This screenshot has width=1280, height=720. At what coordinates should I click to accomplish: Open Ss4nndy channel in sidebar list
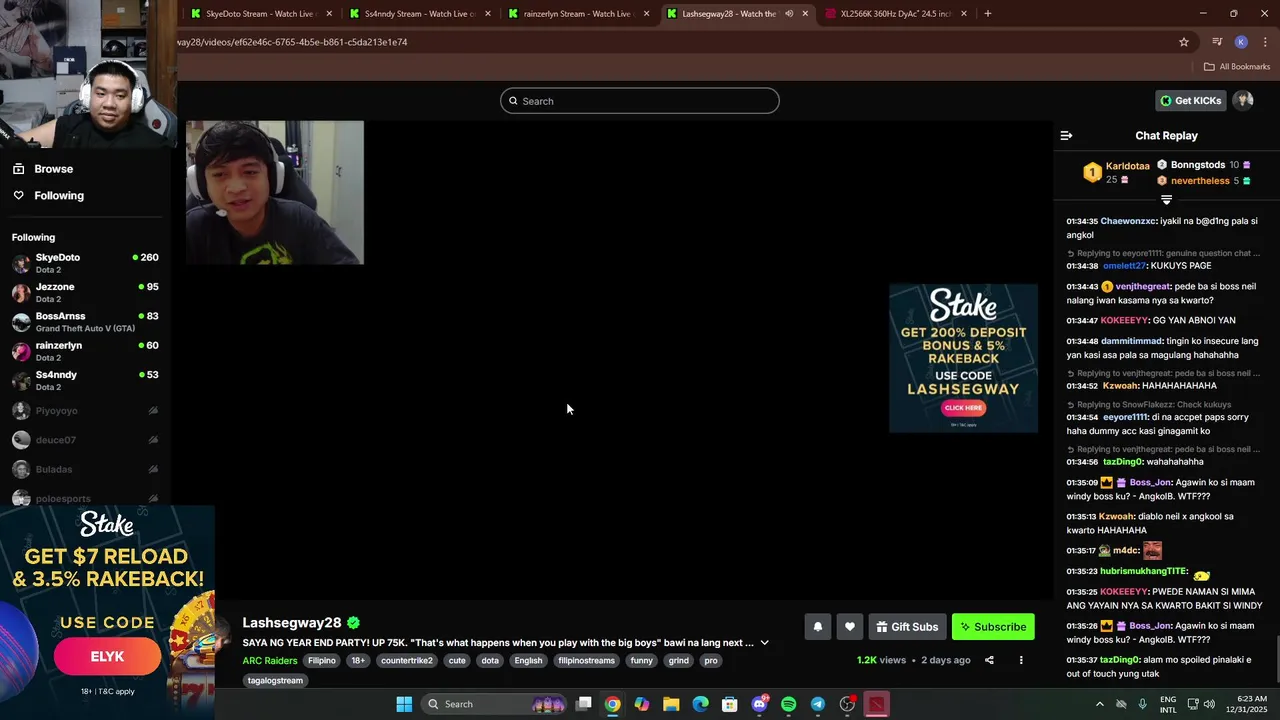[x=85, y=380]
